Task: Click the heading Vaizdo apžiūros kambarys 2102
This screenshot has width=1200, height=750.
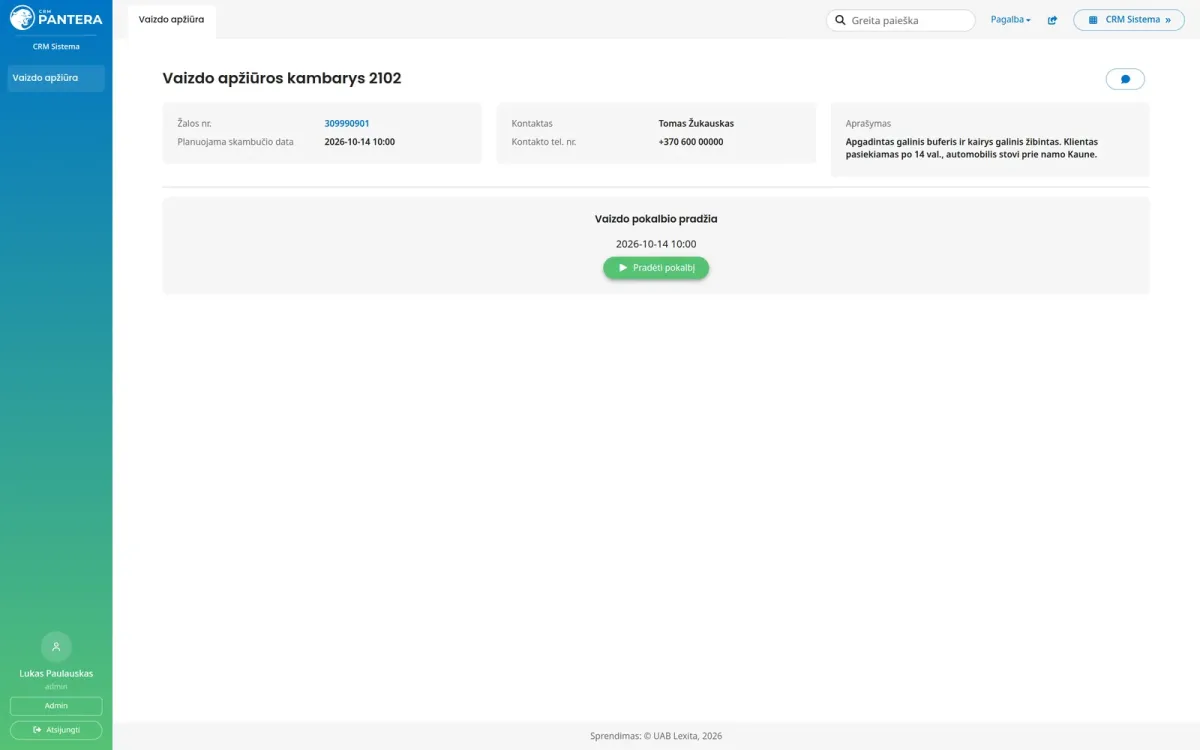Action: coord(282,79)
